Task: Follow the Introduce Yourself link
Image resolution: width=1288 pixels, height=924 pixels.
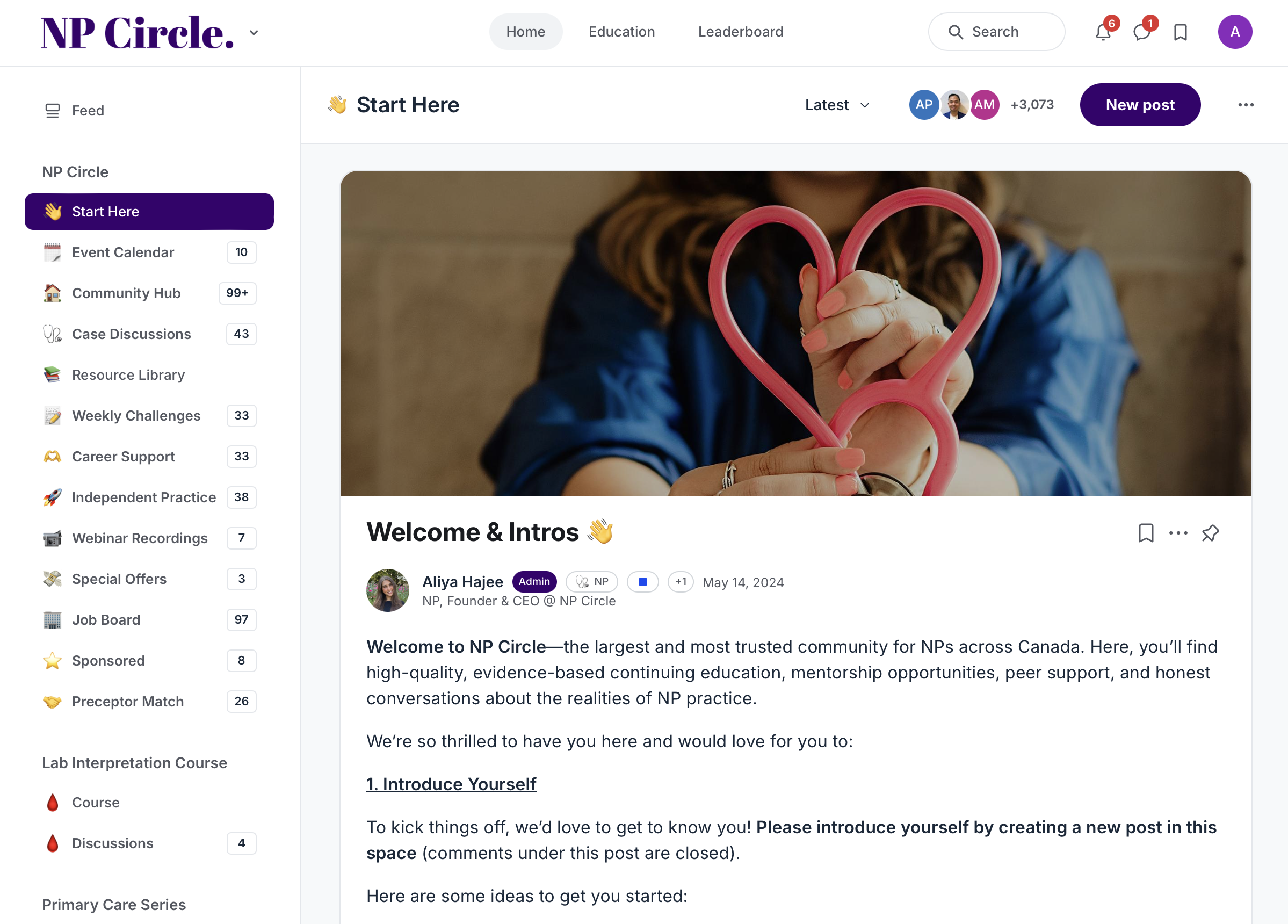Action: [451, 784]
